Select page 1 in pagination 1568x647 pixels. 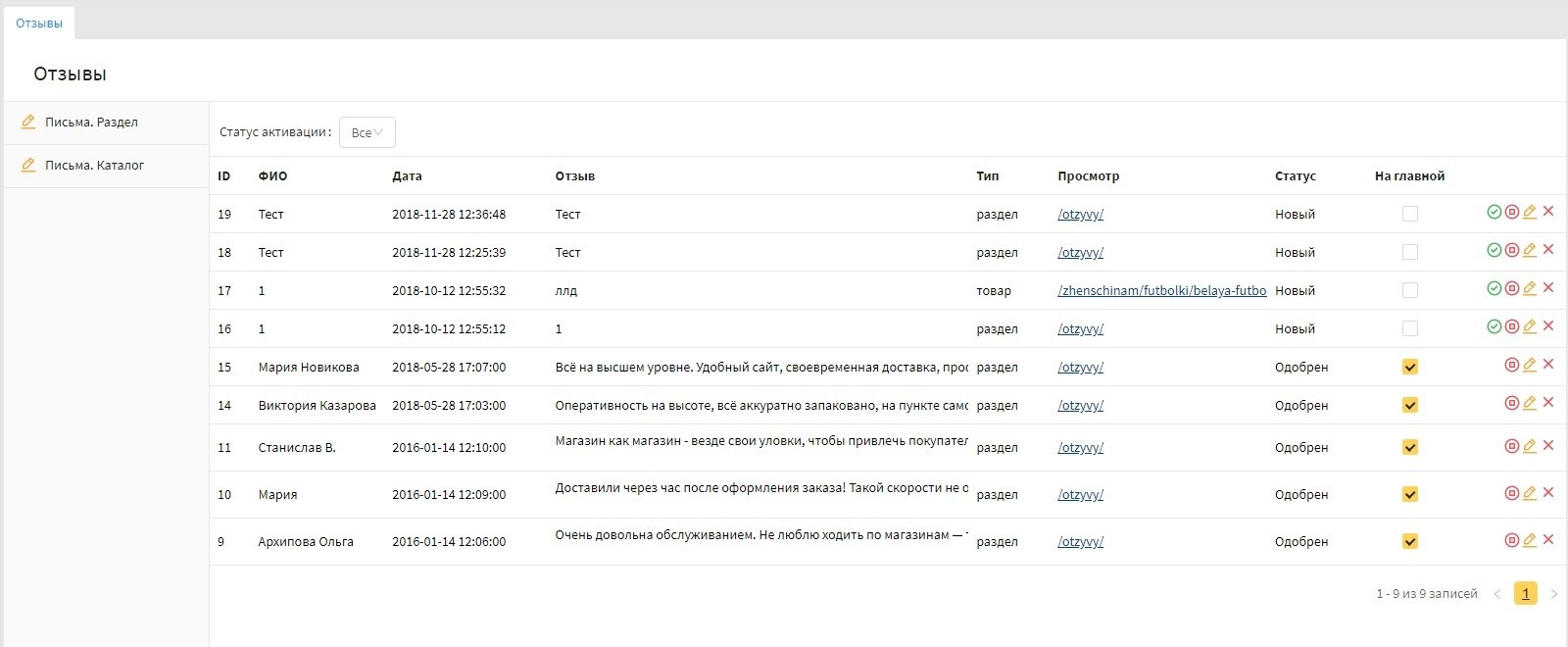click(1525, 594)
